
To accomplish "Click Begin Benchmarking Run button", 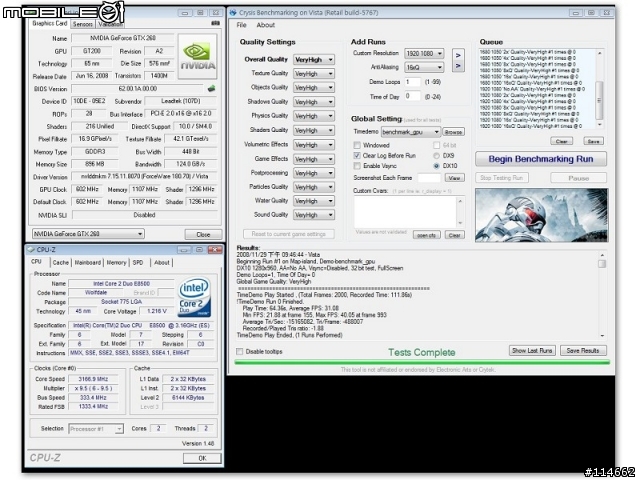I will pos(541,159).
